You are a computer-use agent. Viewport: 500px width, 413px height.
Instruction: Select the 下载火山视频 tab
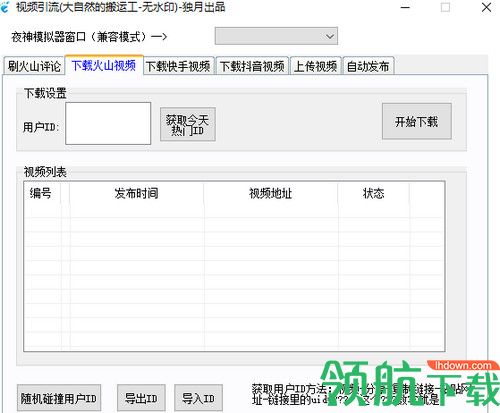coord(104,65)
